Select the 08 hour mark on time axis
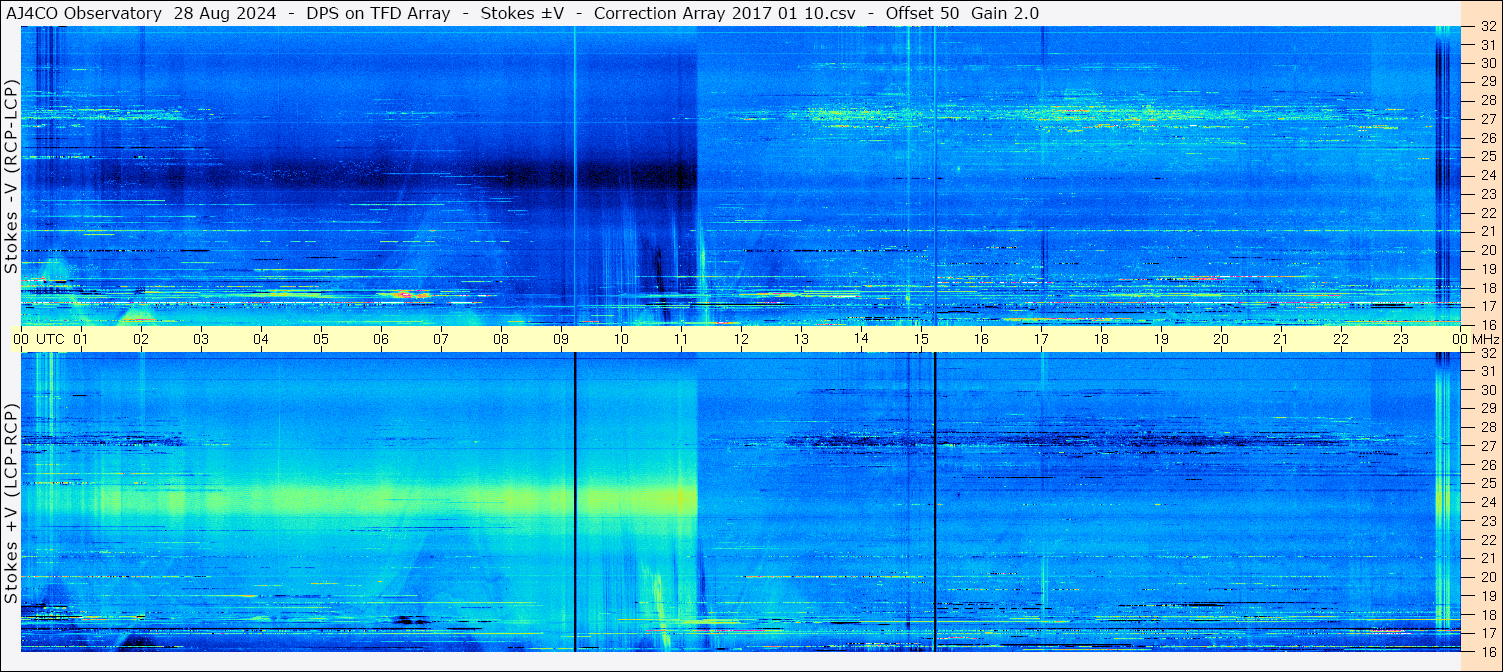 501,339
